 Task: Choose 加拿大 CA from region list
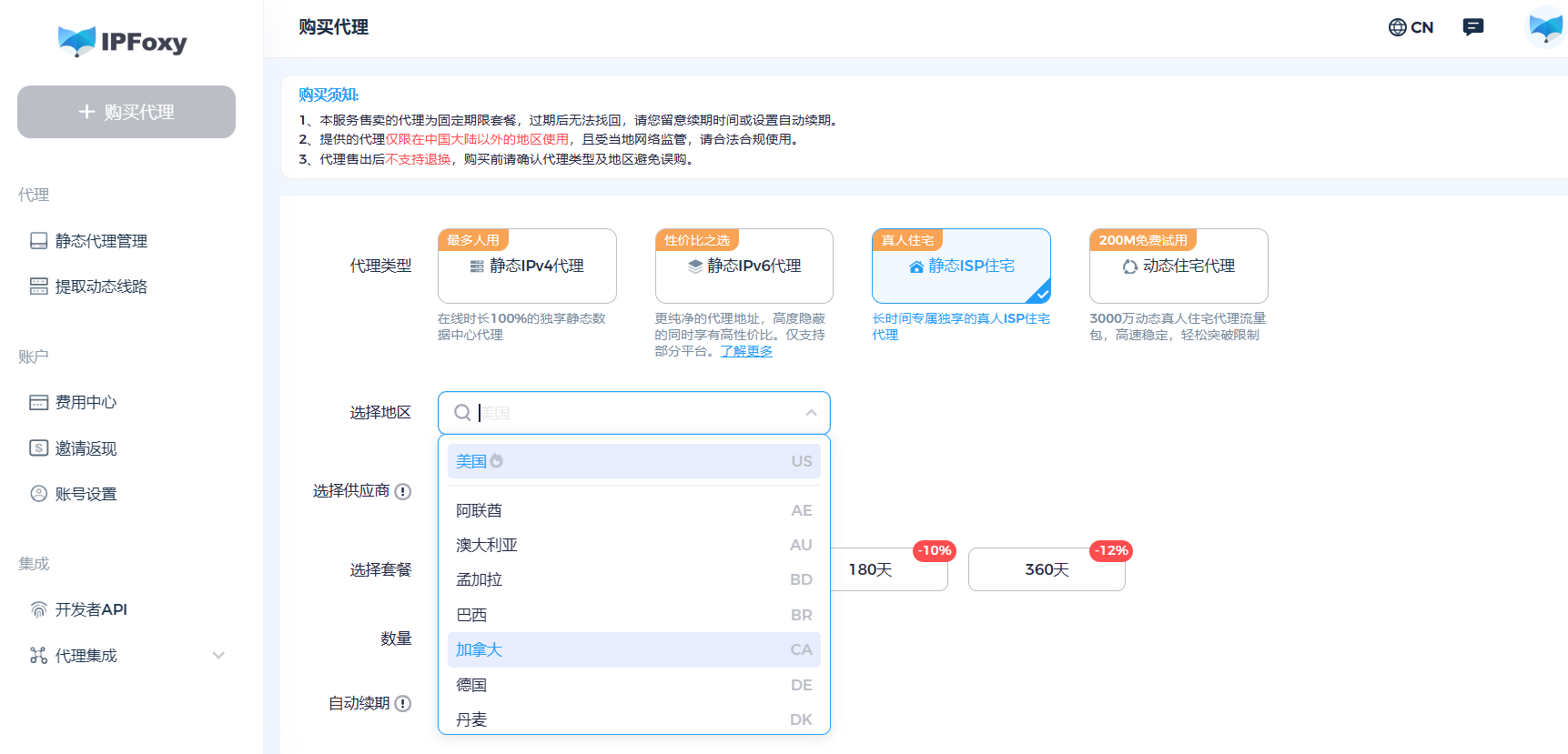coord(634,649)
